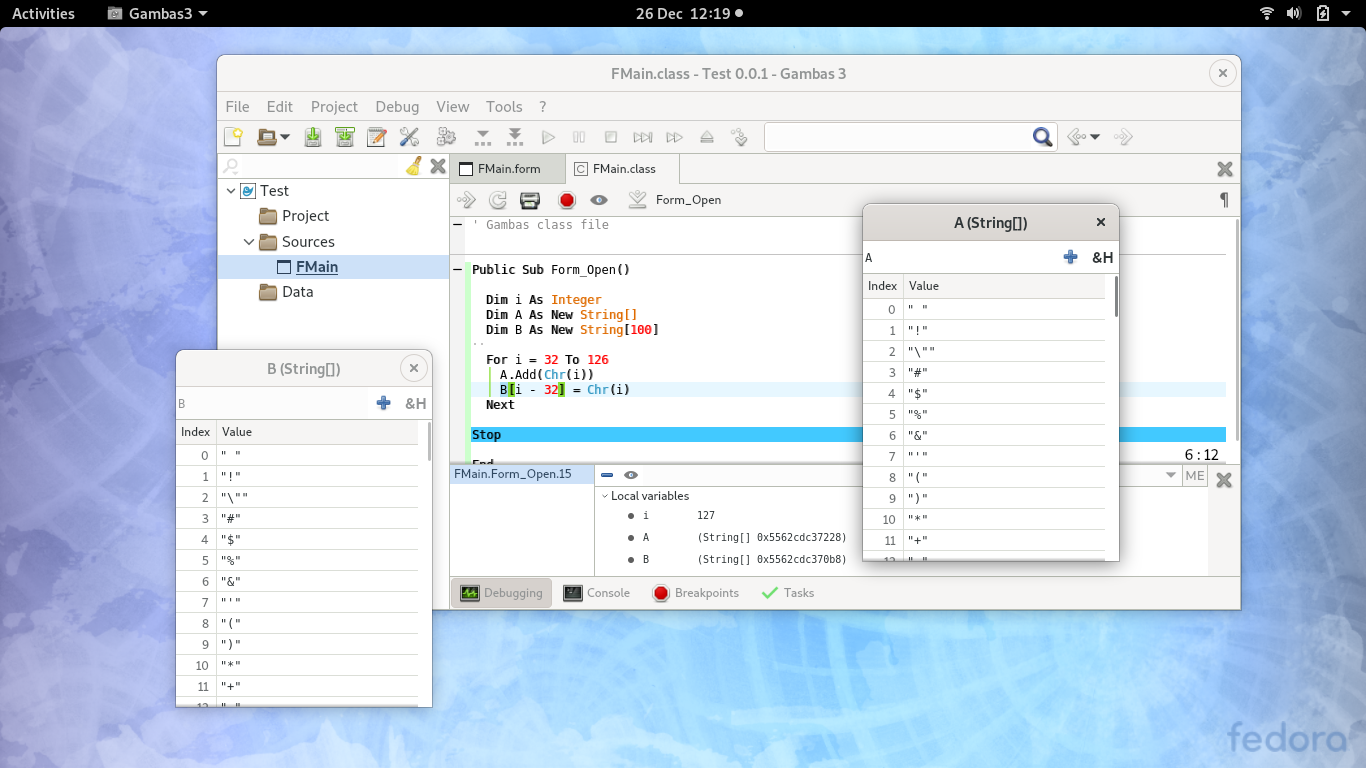The height and width of the screenshot is (768, 1366).
Task: Click the ME button in debug panel
Action: pyautogui.click(x=1195, y=476)
